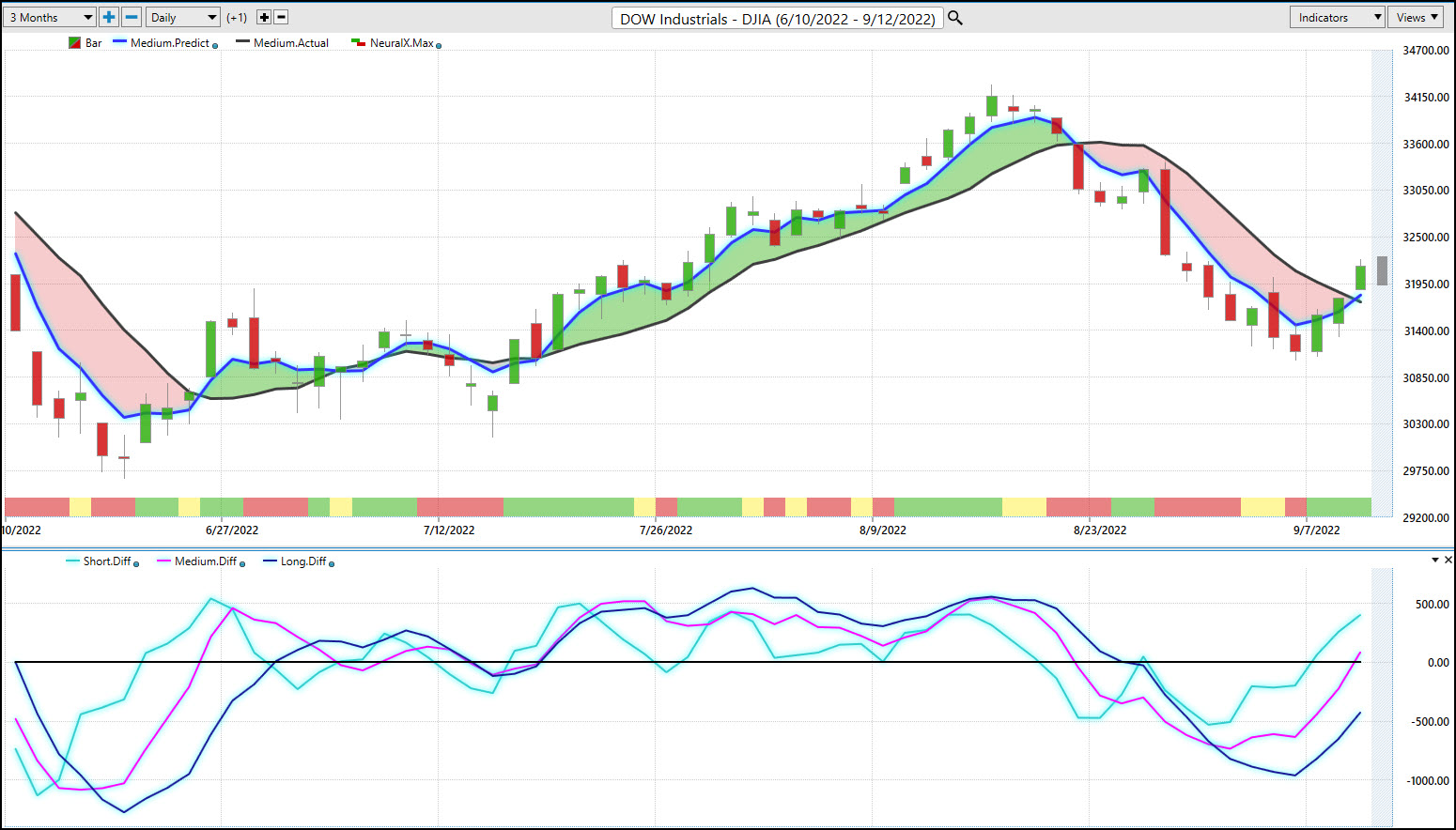Click the black minus forecast button
1456x830 pixels.
click(281, 17)
